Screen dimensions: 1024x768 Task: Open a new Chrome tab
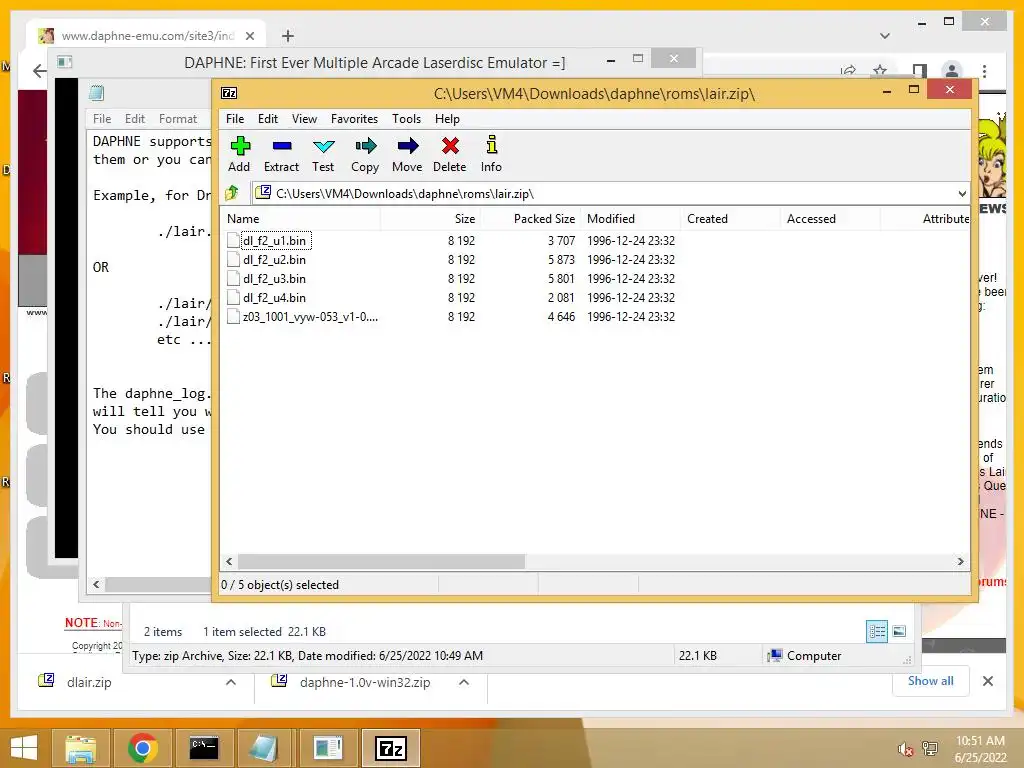coord(288,36)
